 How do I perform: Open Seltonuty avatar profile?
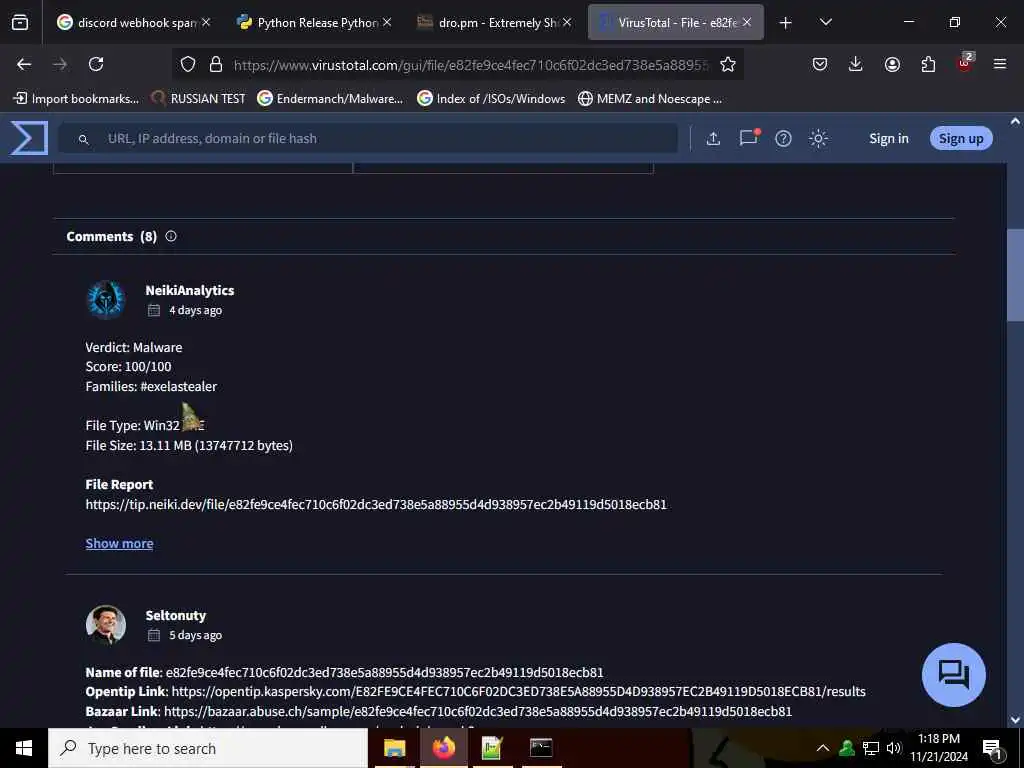coord(106,624)
